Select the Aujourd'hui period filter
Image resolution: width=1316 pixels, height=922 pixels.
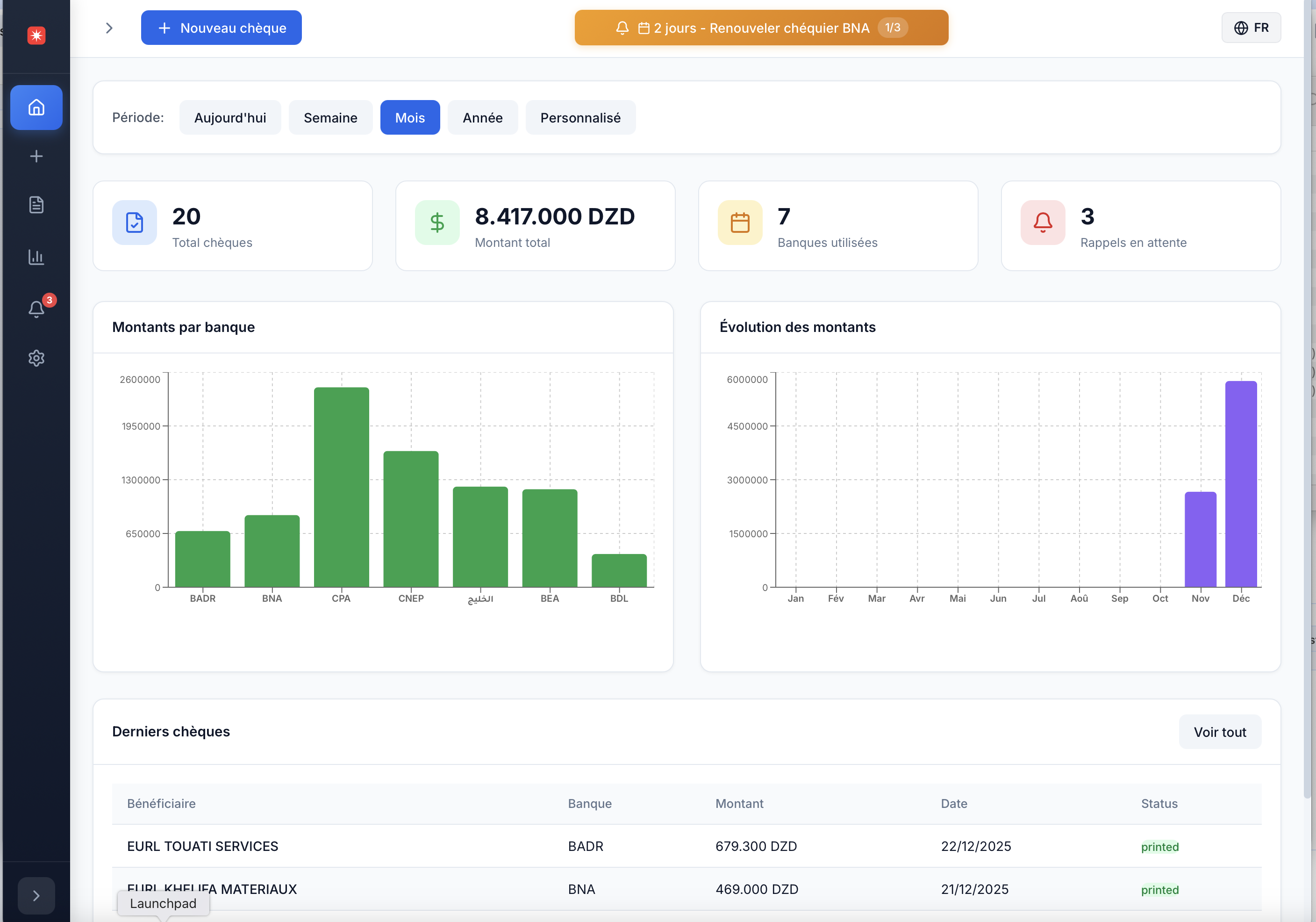tap(230, 117)
